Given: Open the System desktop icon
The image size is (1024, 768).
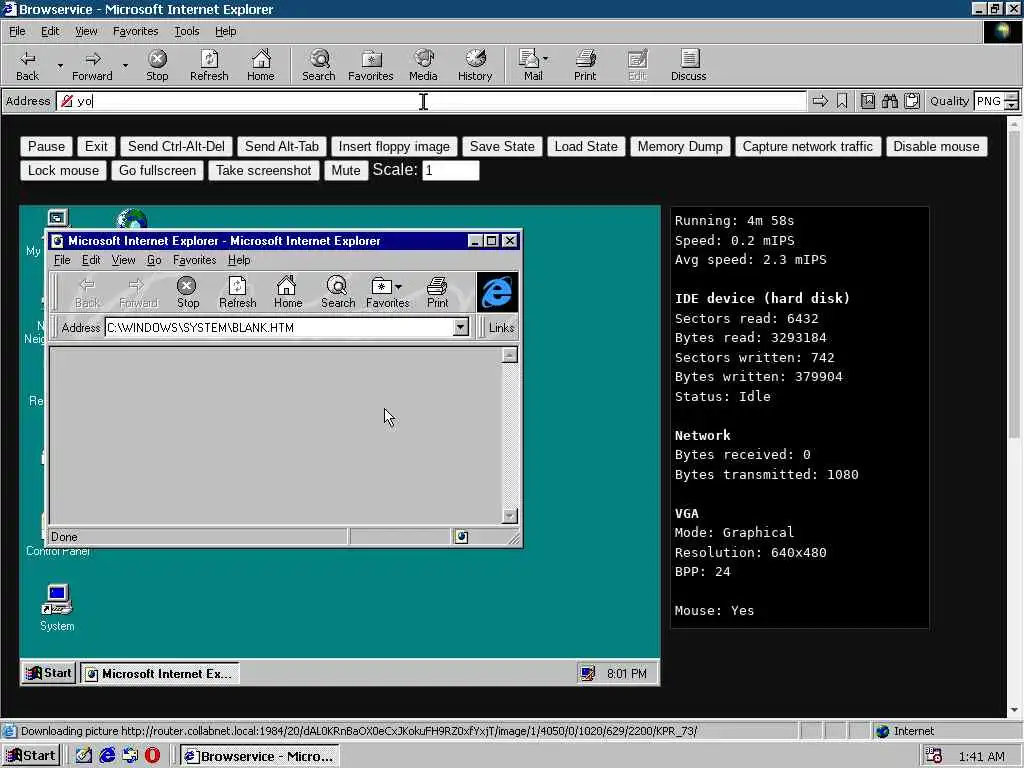Looking at the screenshot, I should click(x=57, y=607).
